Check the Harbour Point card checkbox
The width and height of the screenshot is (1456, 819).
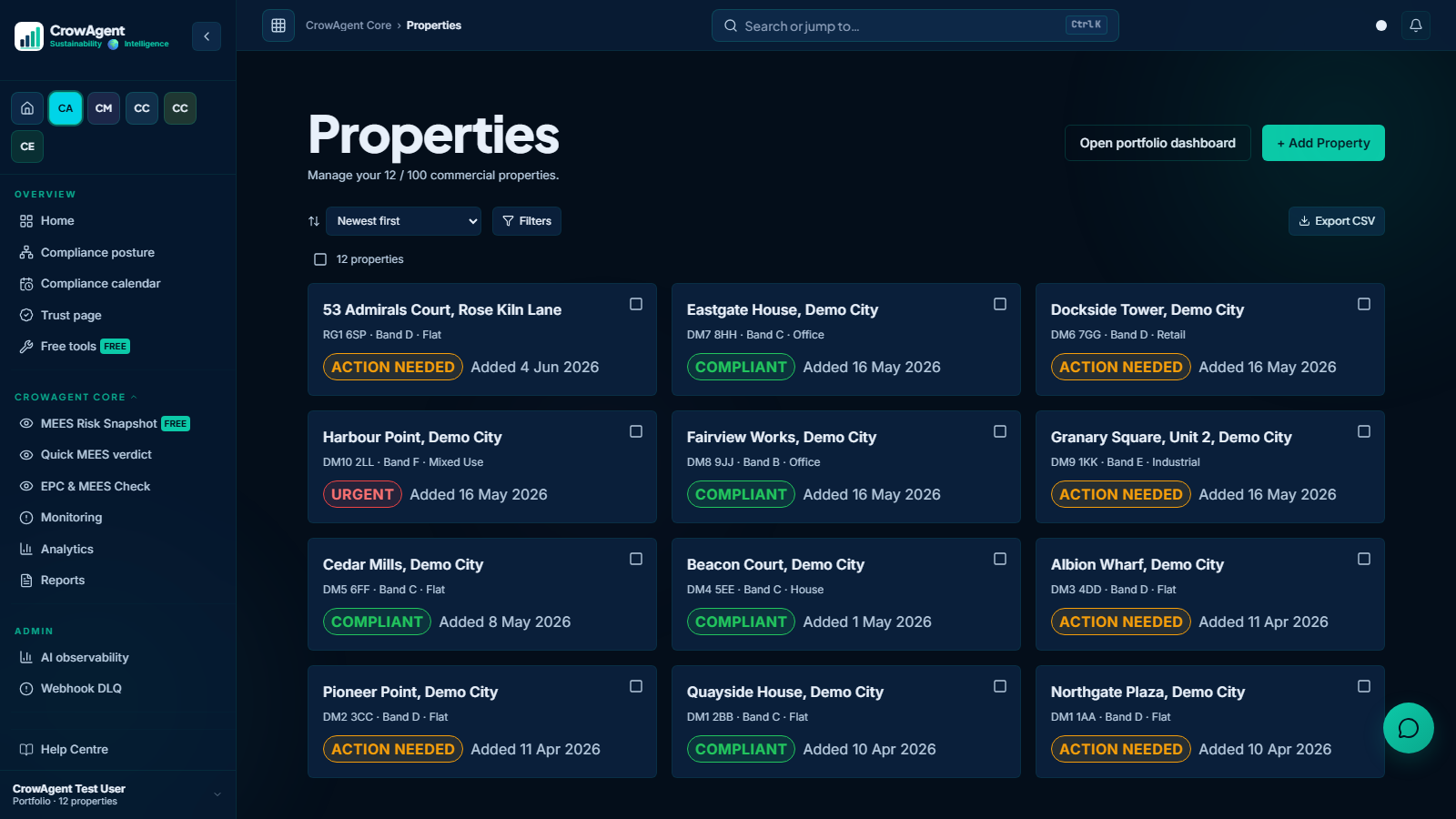(636, 431)
